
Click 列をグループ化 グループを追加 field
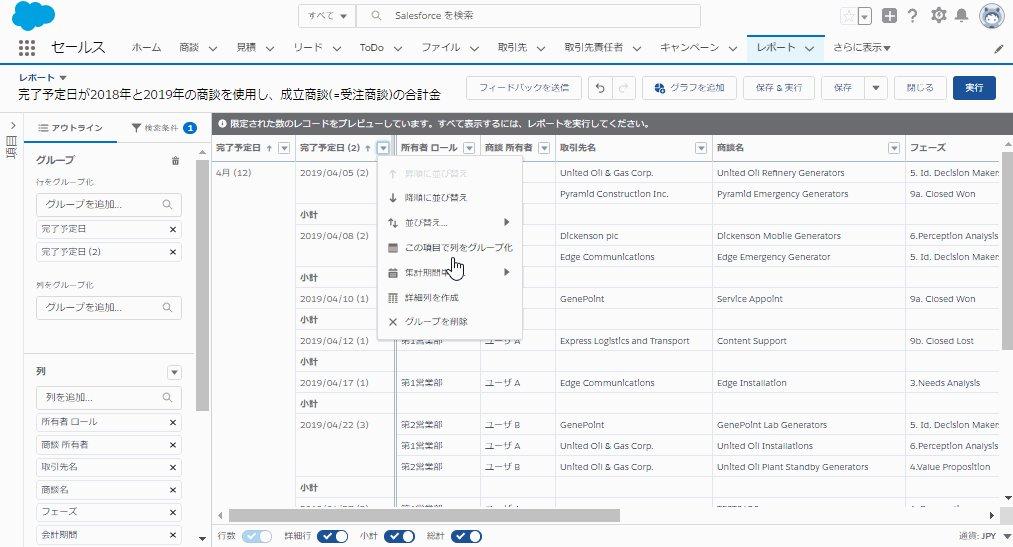coord(109,307)
